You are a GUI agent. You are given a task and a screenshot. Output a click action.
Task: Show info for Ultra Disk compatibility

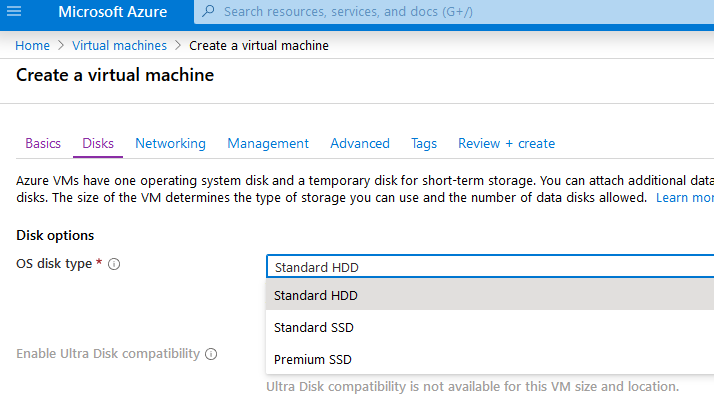click(212, 354)
